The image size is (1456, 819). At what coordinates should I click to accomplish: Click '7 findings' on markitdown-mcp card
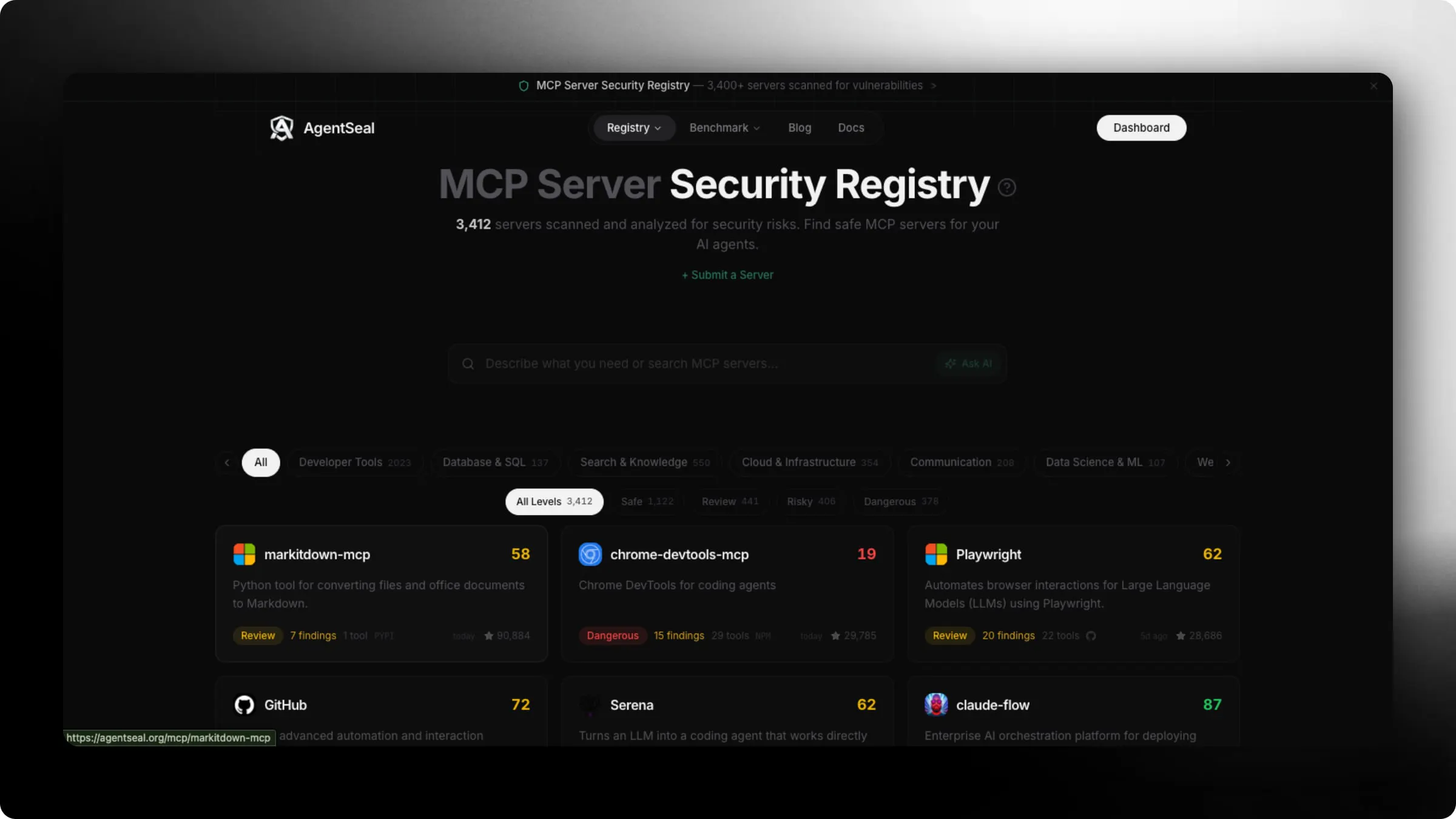[x=313, y=636]
